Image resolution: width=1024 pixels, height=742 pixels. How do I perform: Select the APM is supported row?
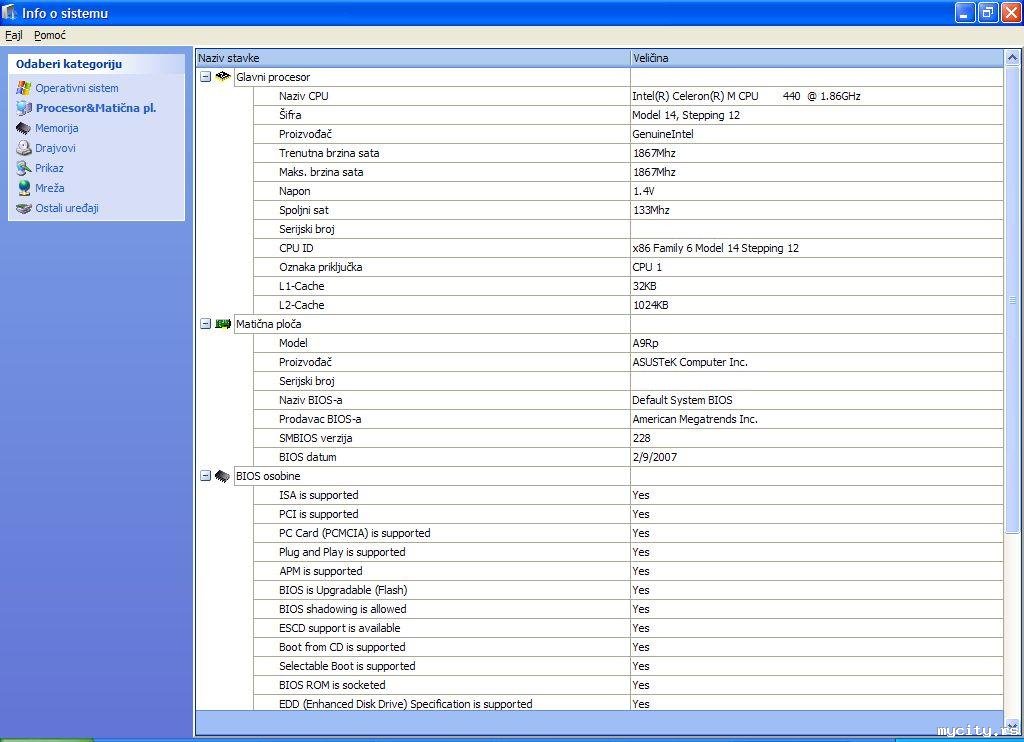tap(628, 571)
